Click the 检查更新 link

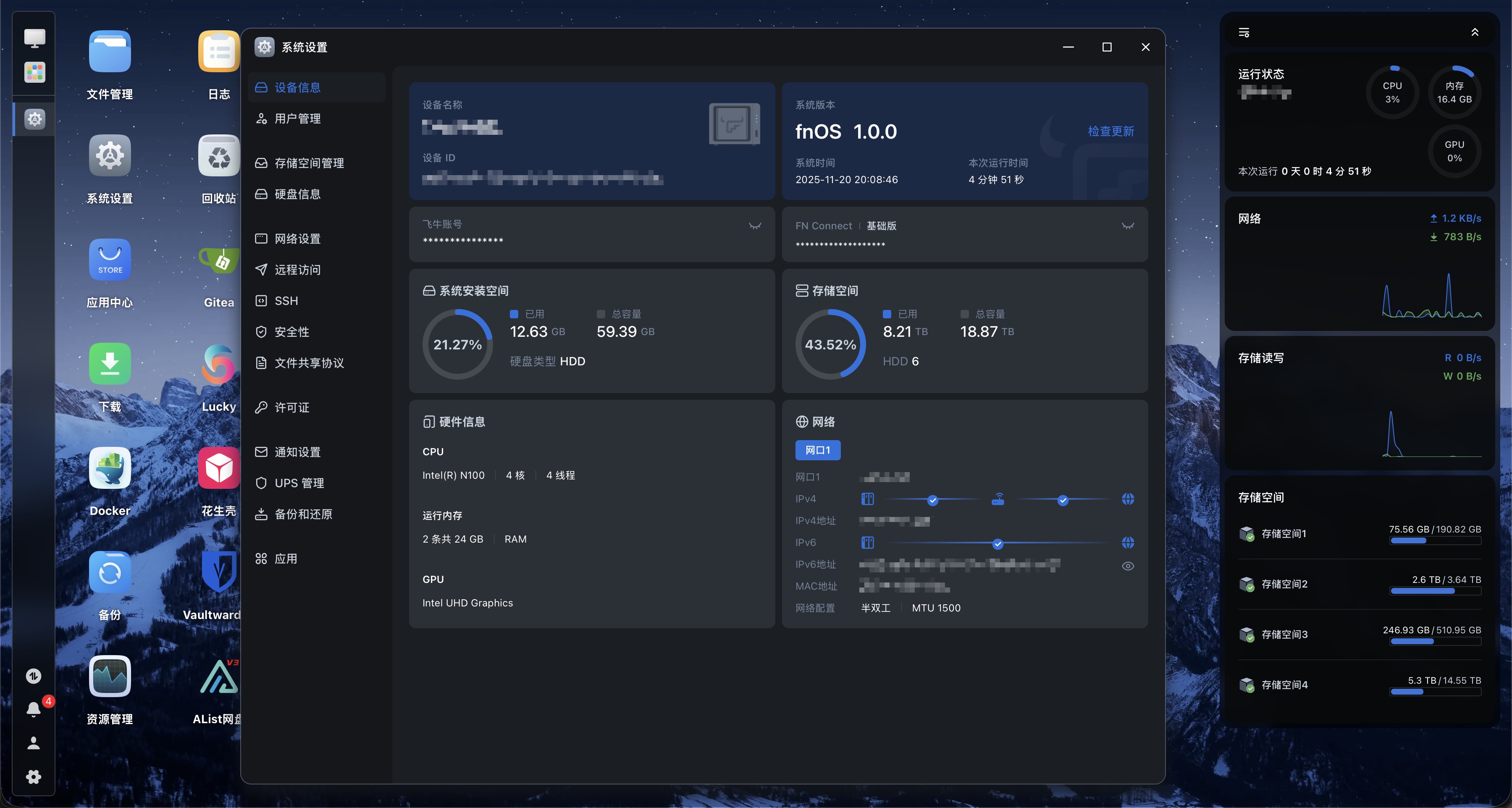coord(1110,131)
